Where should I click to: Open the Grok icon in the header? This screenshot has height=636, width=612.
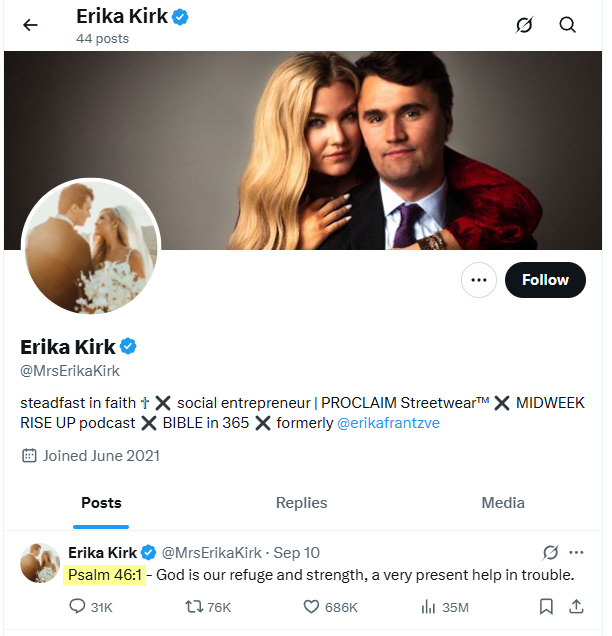[x=524, y=25]
